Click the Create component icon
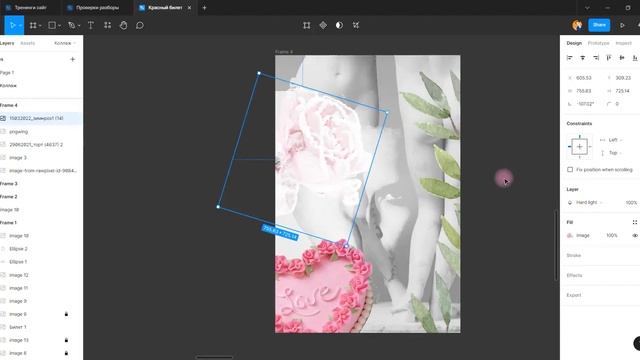The height and width of the screenshot is (360, 640). tap(323, 25)
